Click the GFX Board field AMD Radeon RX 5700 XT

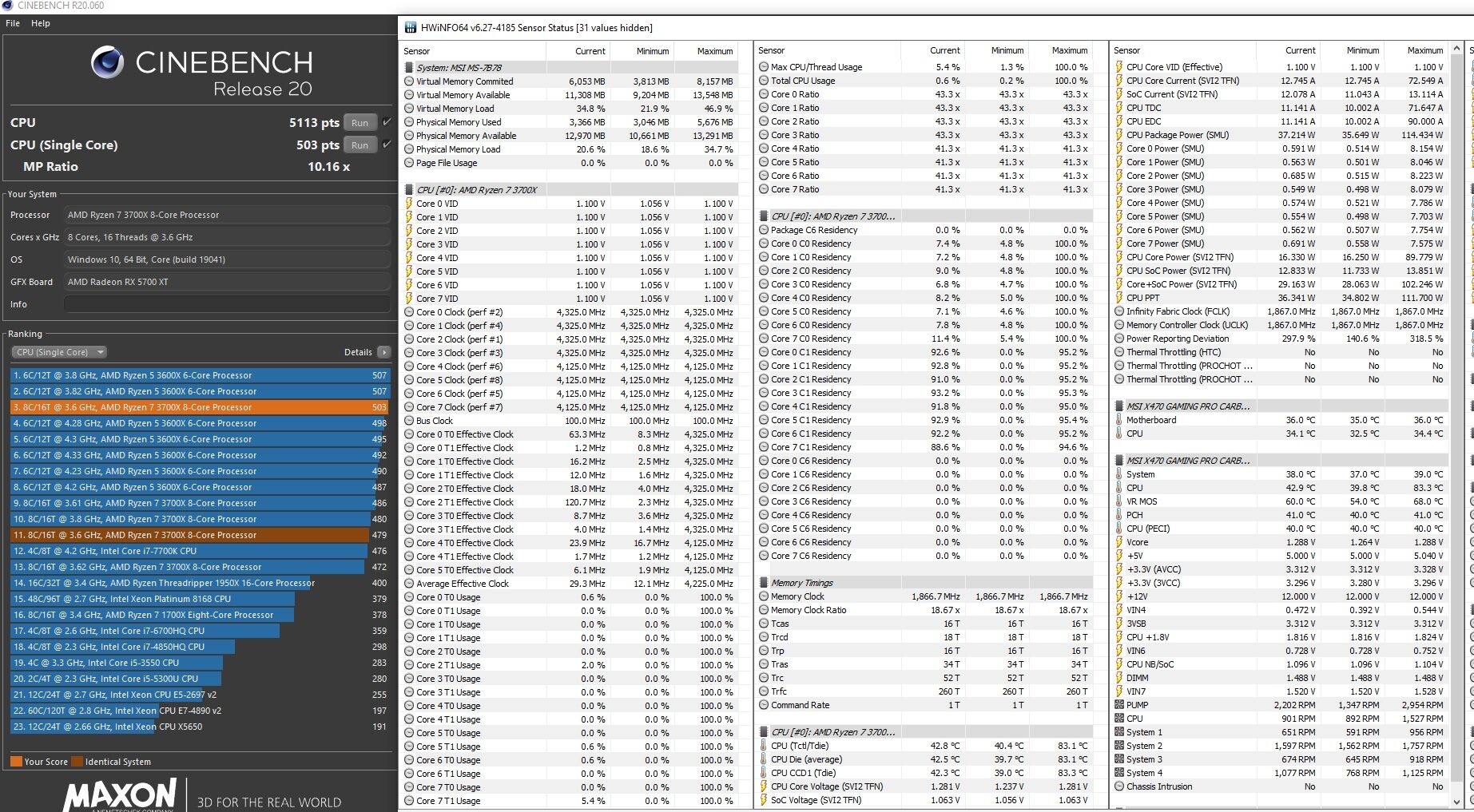coord(227,282)
